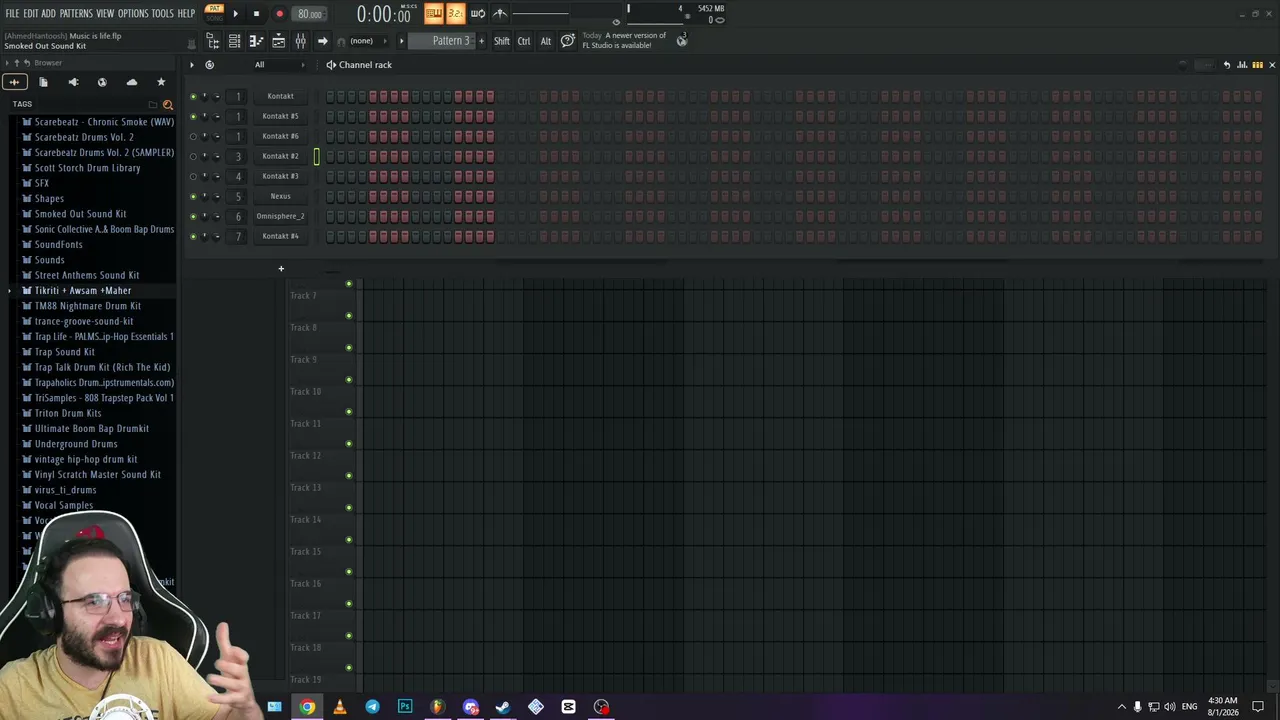Mute the Kontakt #5 channel
The height and width of the screenshot is (720, 1280).
pos(193,116)
